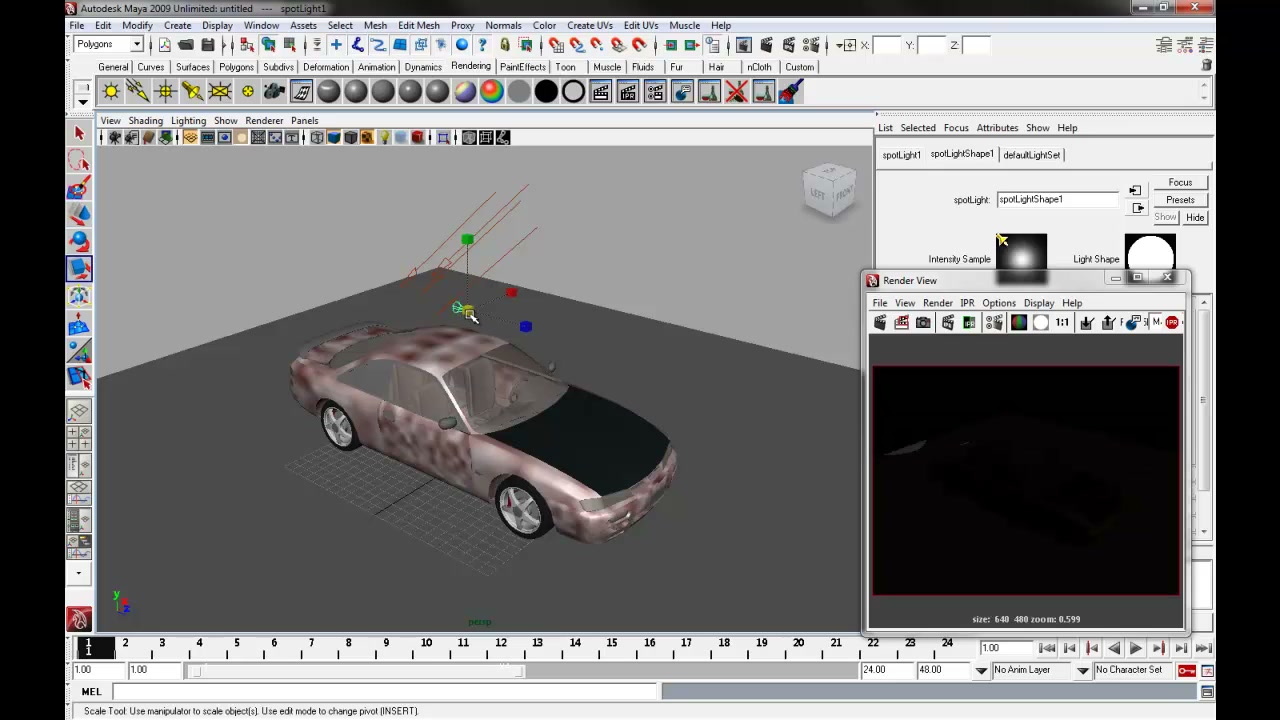1280x720 pixels.
Task: Click Display RGB Channels icon in Render View
Action: 1018,322
